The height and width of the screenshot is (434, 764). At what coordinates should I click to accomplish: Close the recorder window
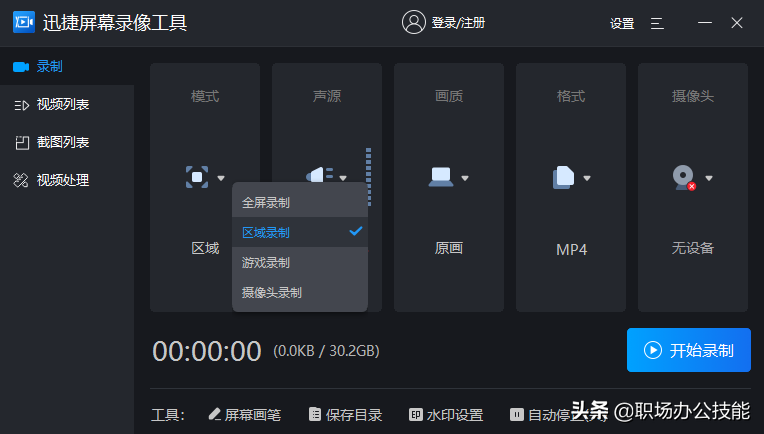coord(737,23)
